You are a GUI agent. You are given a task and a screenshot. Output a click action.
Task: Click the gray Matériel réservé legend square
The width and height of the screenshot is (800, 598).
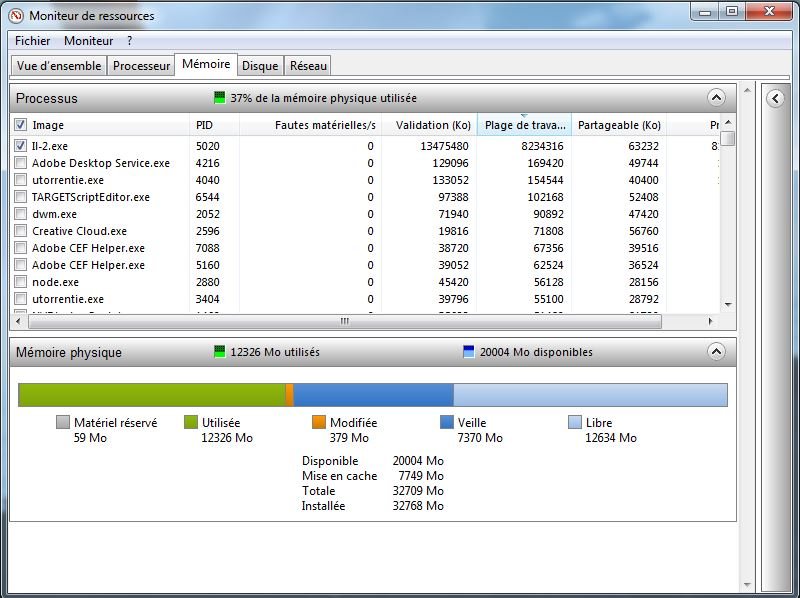point(63,423)
